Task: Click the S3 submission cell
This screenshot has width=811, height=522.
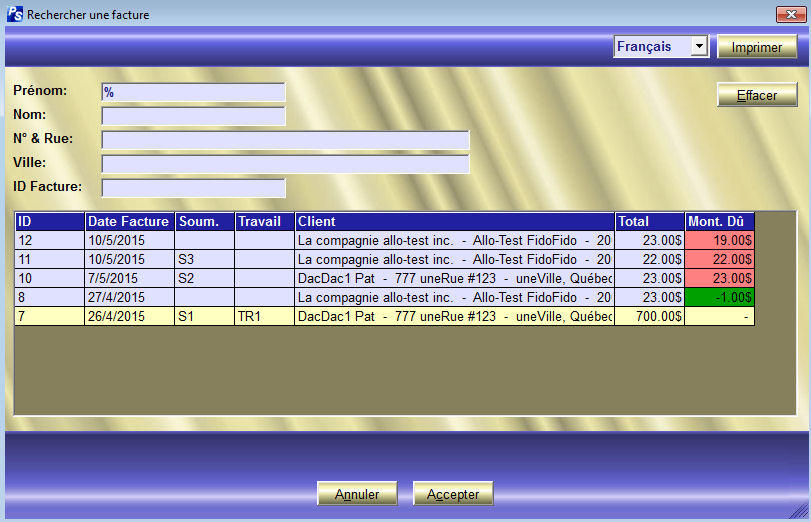Action: click(205, 259)
